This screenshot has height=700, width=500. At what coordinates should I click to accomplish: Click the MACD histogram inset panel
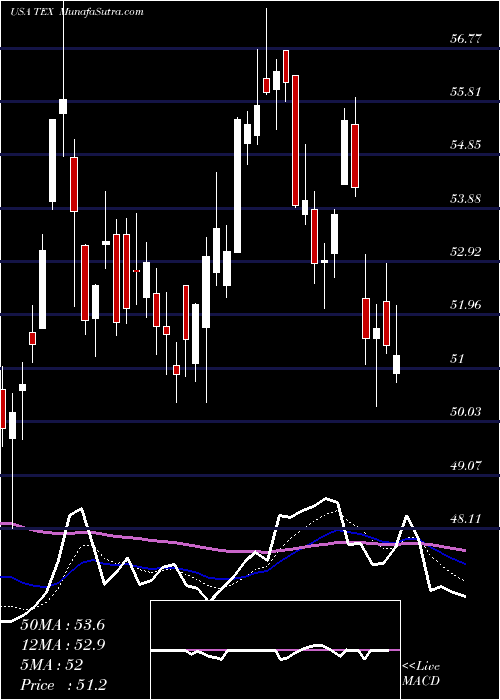[275, 650]
